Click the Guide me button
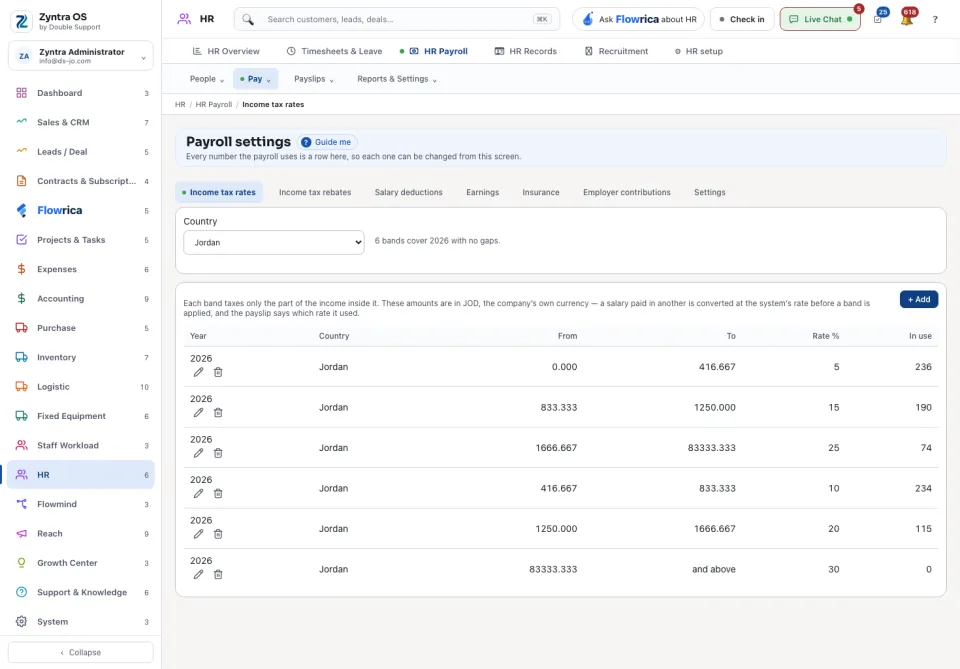Image resolution: width=960 pixels, height=669 pixels. coord(327,142)
